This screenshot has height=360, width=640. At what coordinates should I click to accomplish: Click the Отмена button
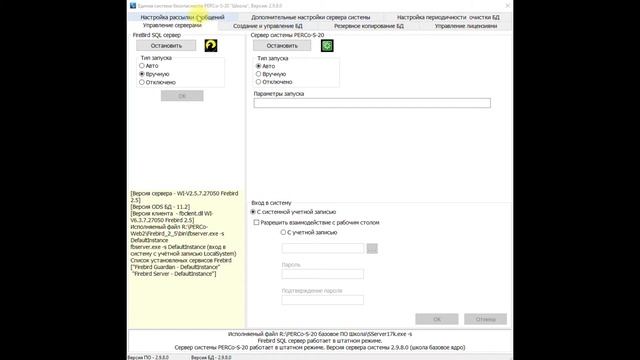tap(485, 319)
